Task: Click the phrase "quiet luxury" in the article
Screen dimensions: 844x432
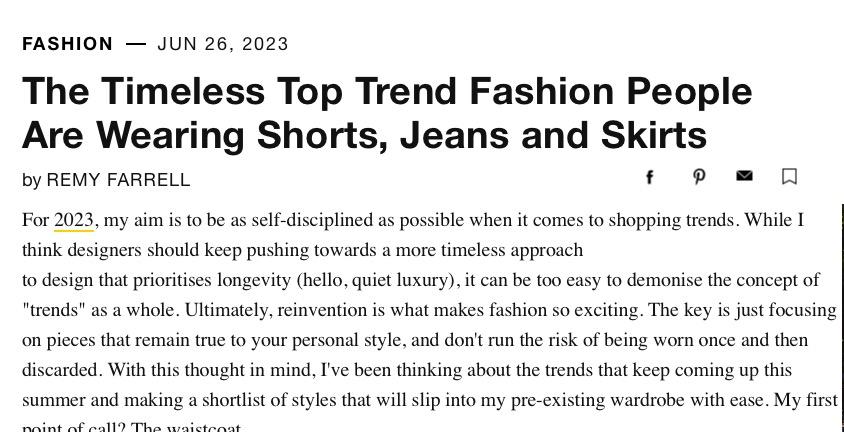Action: click(399, 280)
